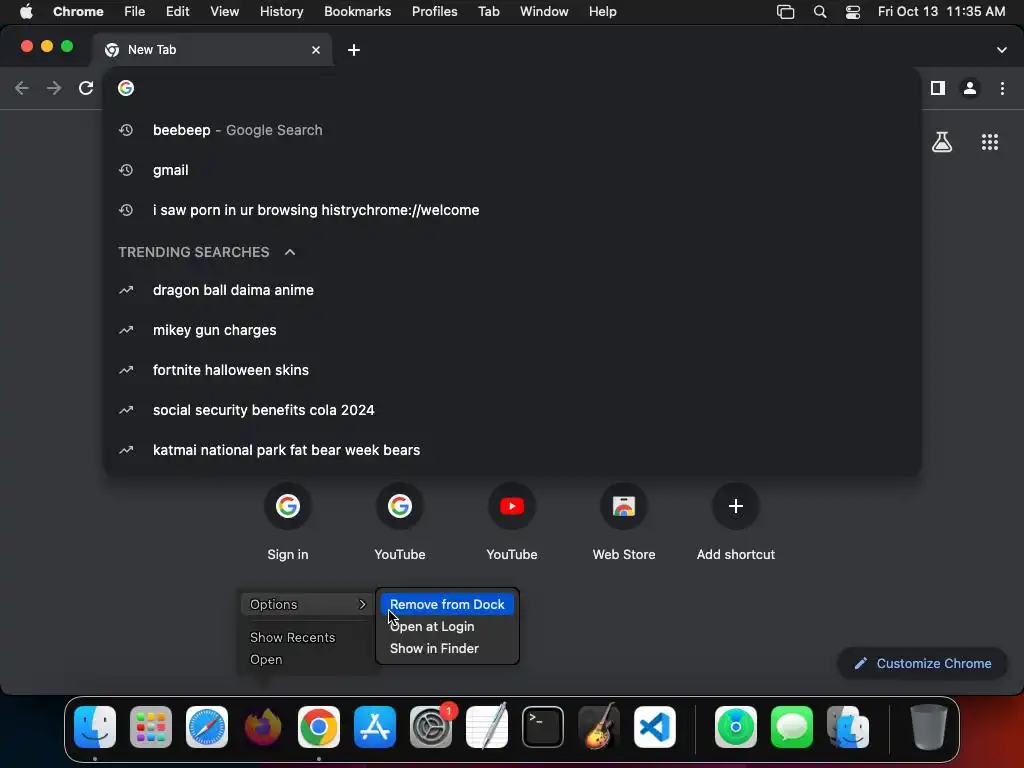Viewport: 1024px width, 768px height.
Task: Collapse the Trending Searches section
Action: tap(290, 252)
